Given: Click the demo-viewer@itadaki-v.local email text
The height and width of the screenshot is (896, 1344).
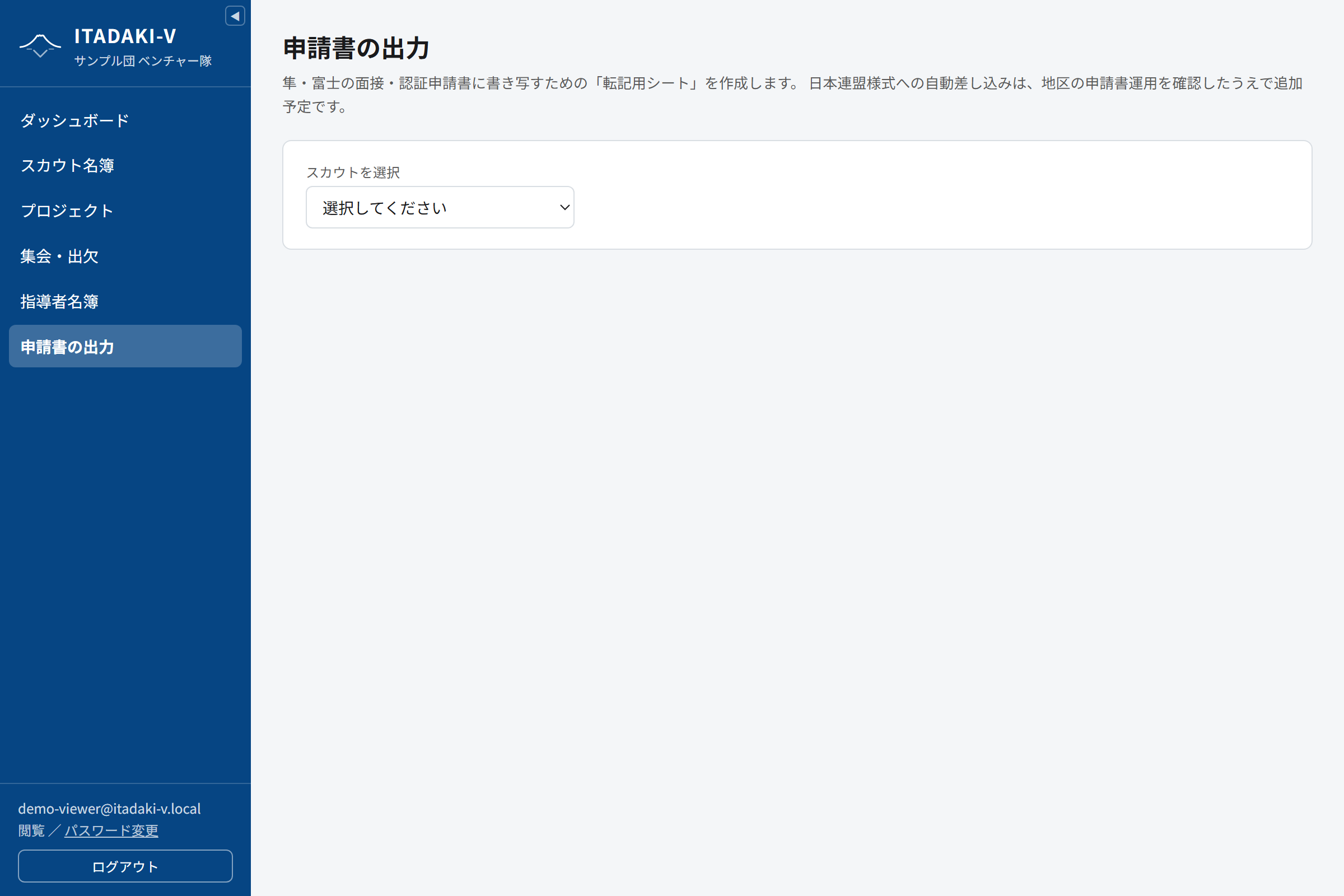Looking at the screenshot, I should coord(110,809).
